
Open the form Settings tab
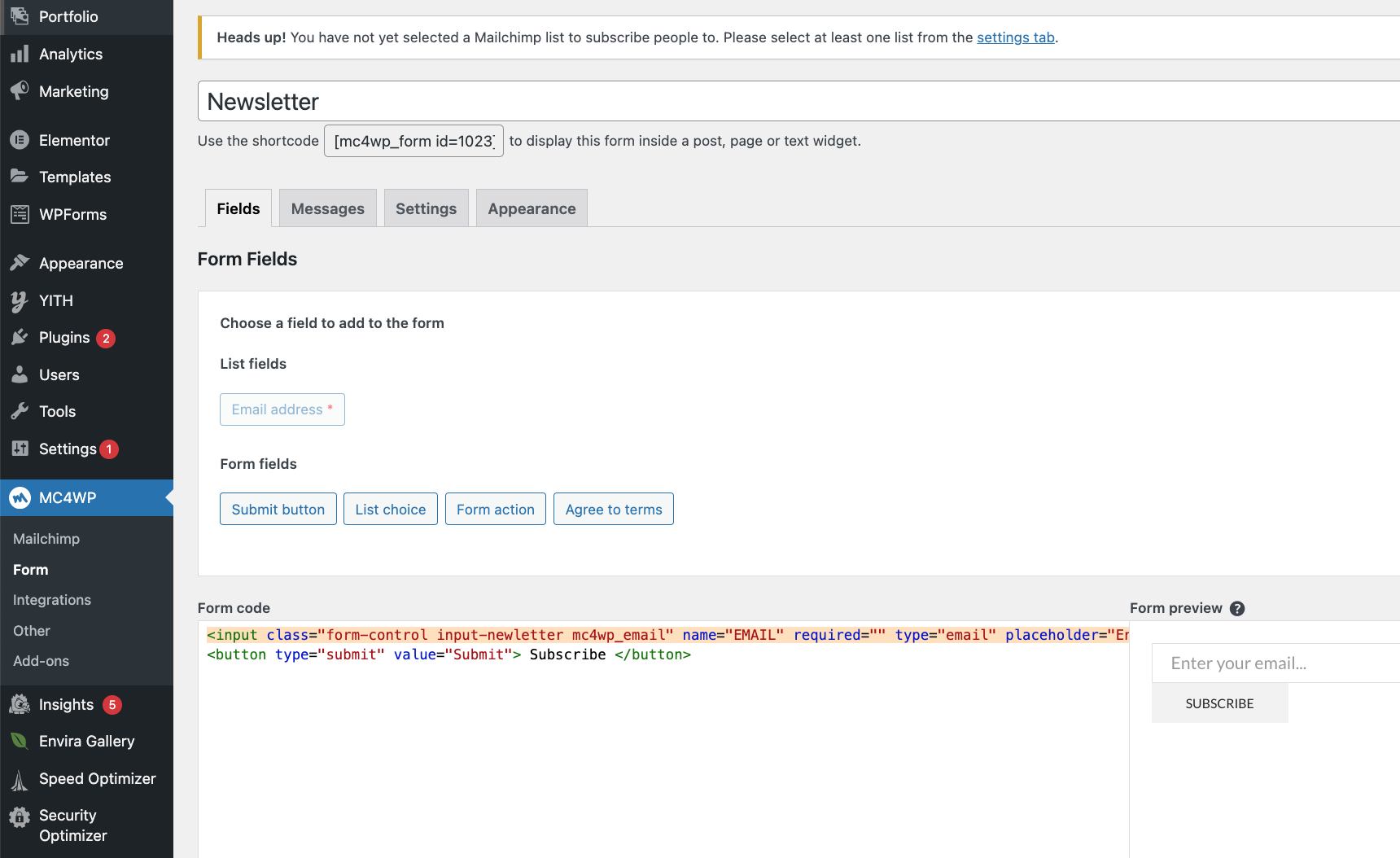pyautogui.click(x=426, y=208)
